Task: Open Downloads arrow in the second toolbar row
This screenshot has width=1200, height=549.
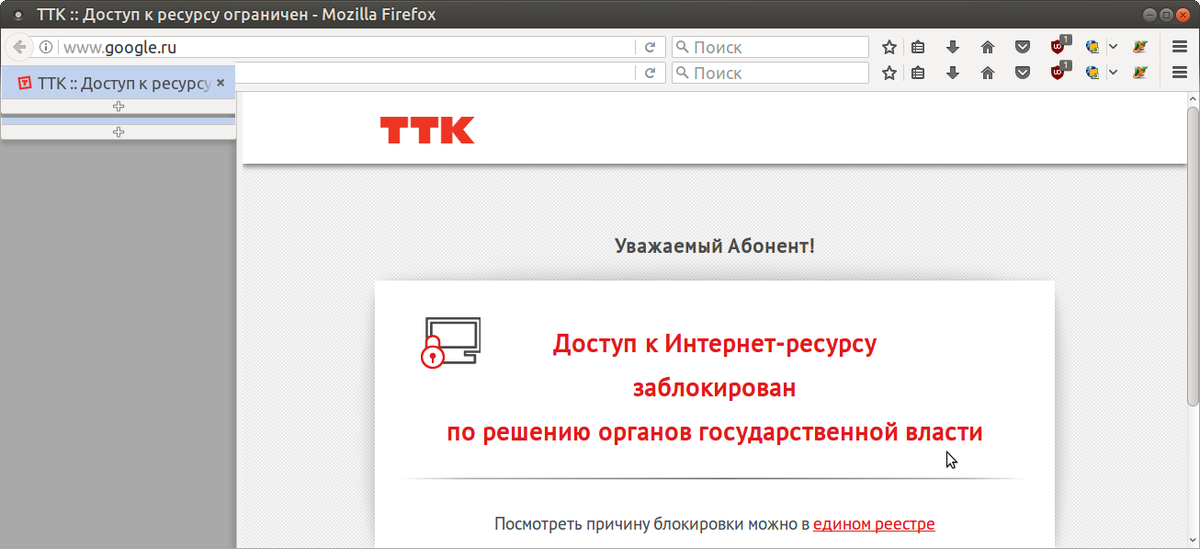Action: tap(953, 73)
